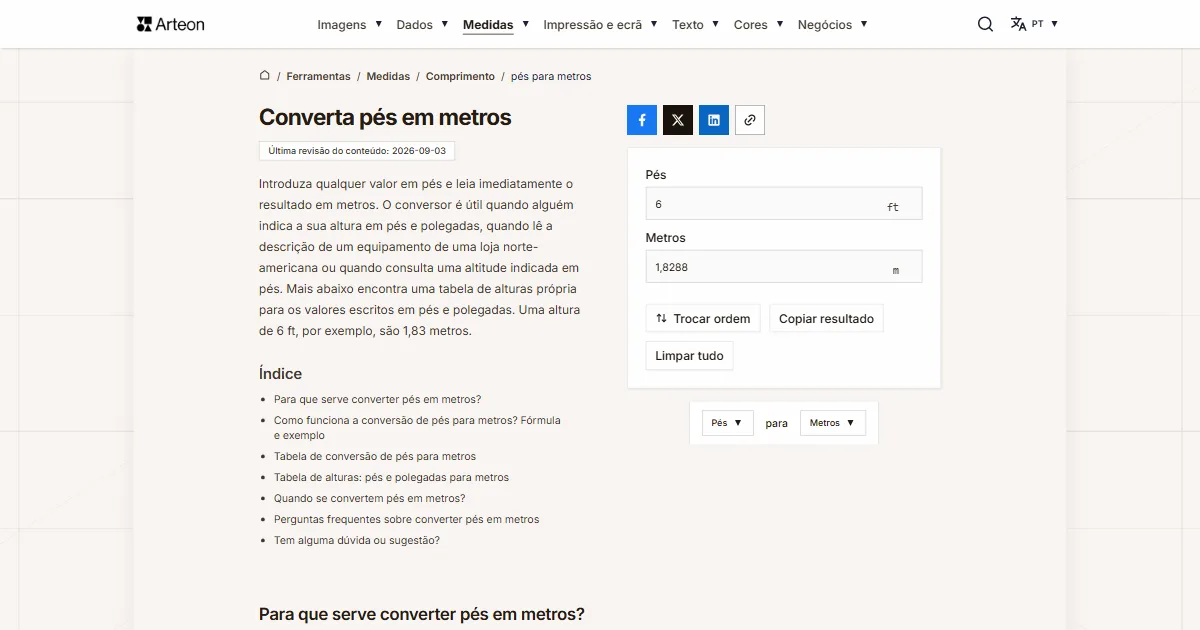The height and width of the screenshot is (630, 1200).
Task: Go to Comprimento breadcrumb link
Action: [460, 76]
